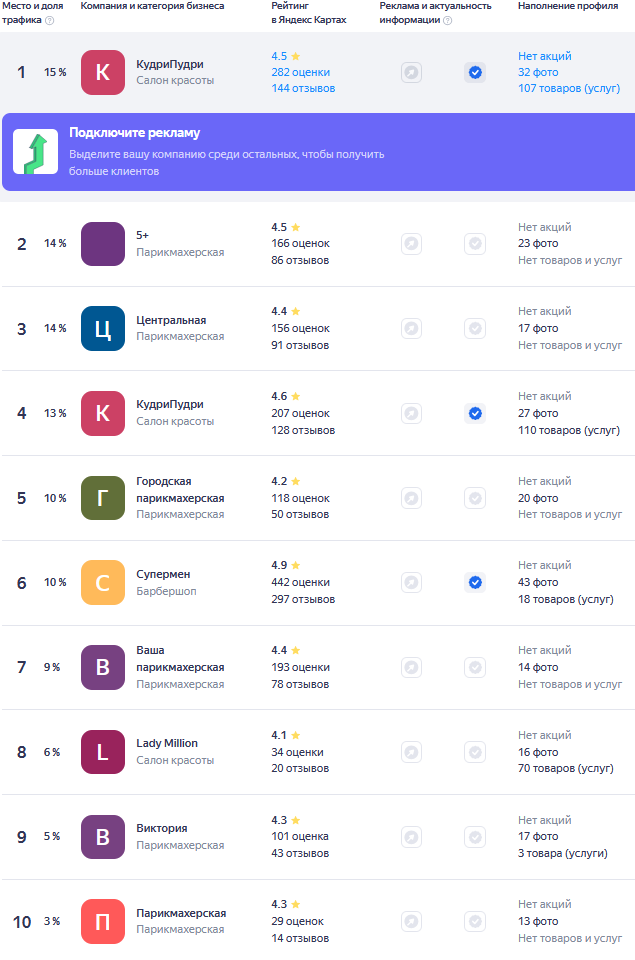The width and height of the screenshot is (635, 960).
Task: Click the grey verification badge in the Городская парикмахерская row
Action: tap(475, 498)
